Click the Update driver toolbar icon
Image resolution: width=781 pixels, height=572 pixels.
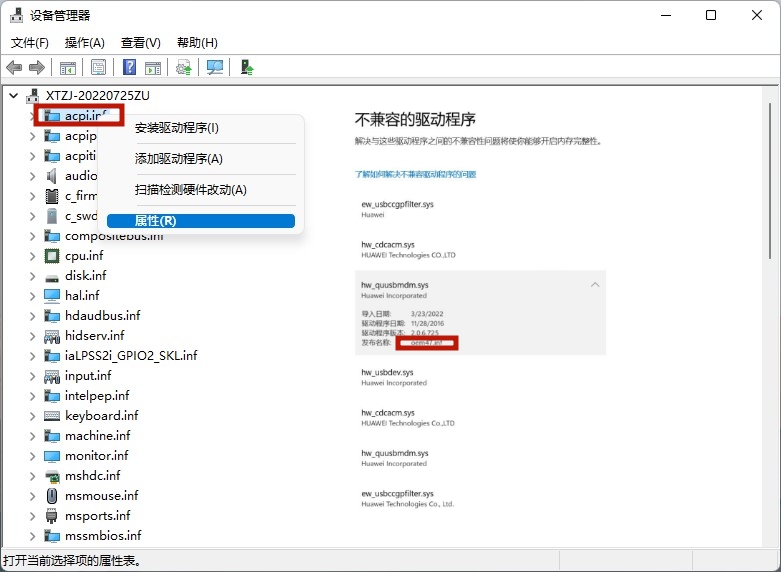point(184,67)
